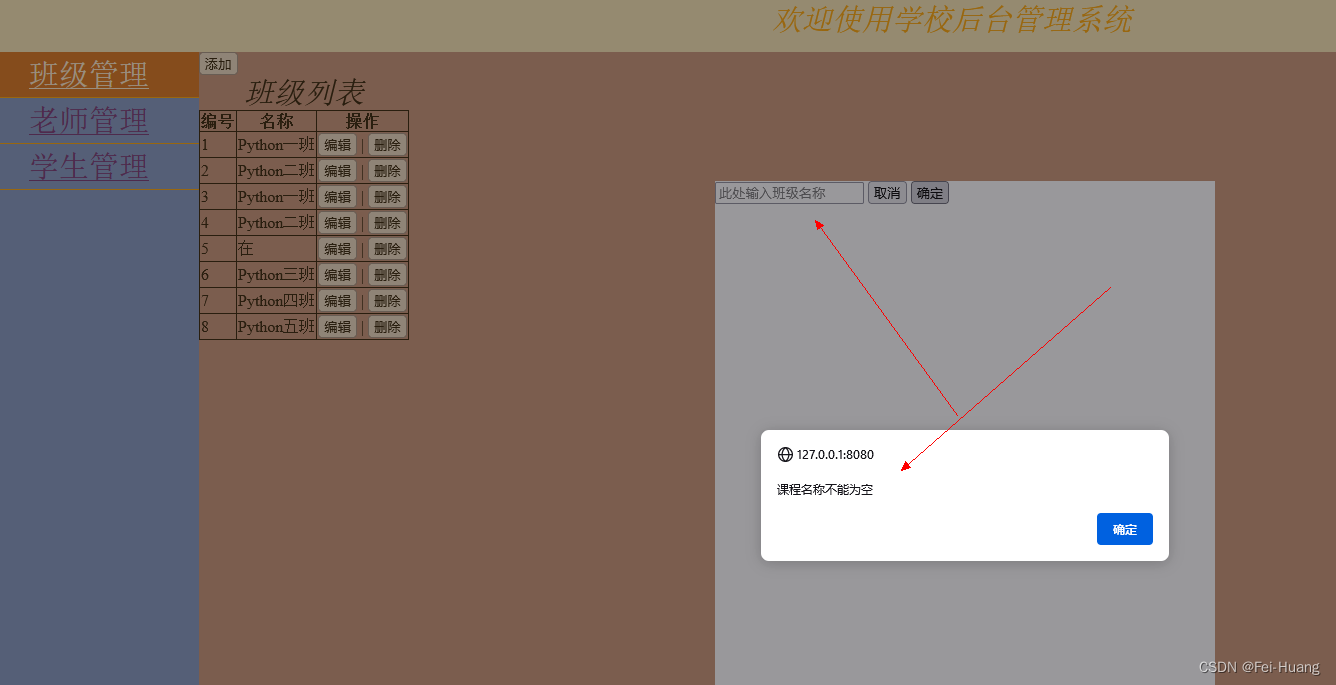The image size is (1336, 685).
Task: Click the Python四班 name cell
Action: pyautogui.click(x=277, y=301)
